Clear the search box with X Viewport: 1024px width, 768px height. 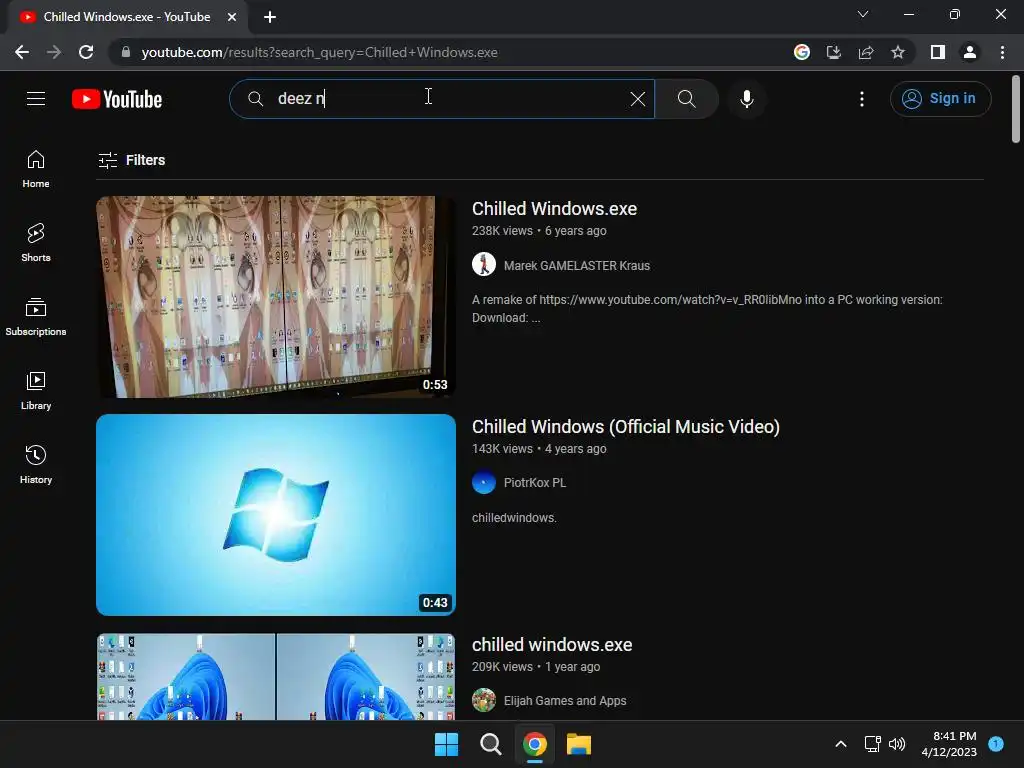pyautogui.click(x=637, y=99)
